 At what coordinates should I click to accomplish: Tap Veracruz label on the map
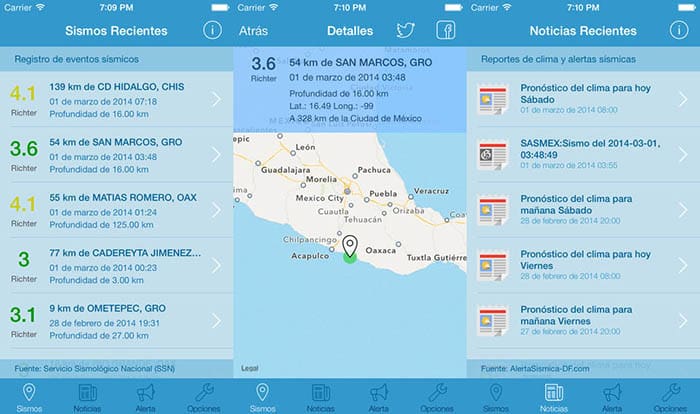[x=431, y=191]
